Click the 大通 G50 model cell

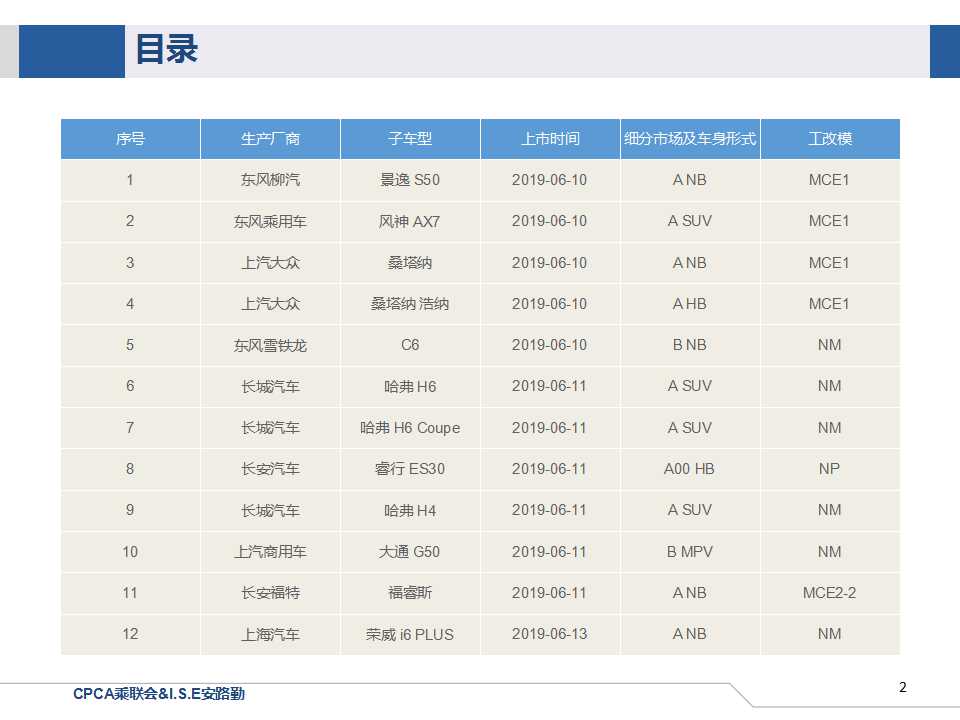click(x=410, y=552)
